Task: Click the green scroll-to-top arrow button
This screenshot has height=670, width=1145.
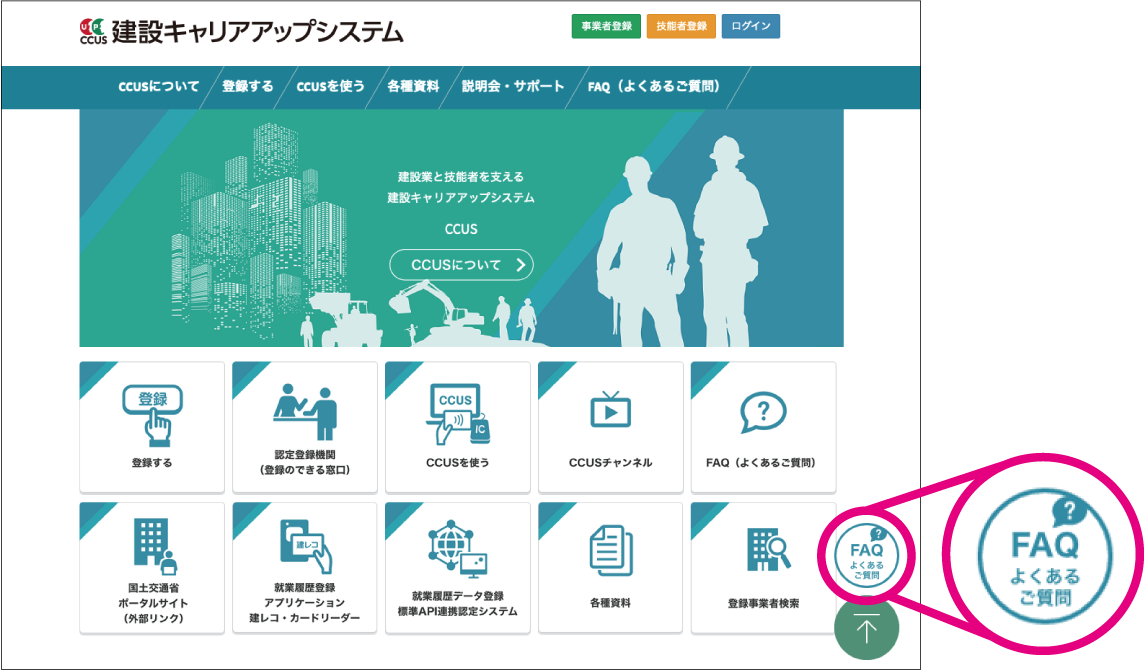Action: pyautogui.click(x=866, y=628)
